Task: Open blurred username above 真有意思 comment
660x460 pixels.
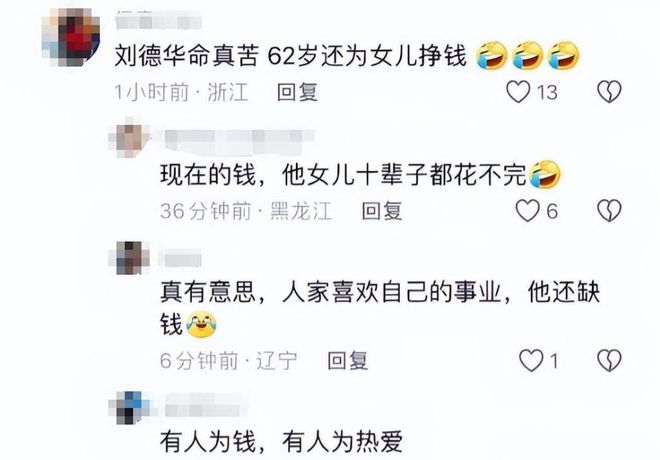Action: 181,258
